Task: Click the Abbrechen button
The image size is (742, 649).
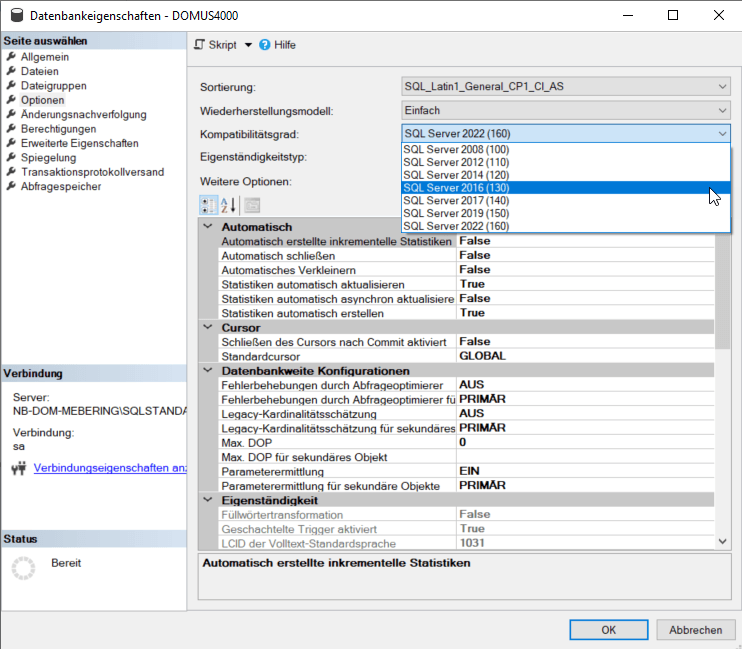Action: pyautogui.click(x=695, y=630)
